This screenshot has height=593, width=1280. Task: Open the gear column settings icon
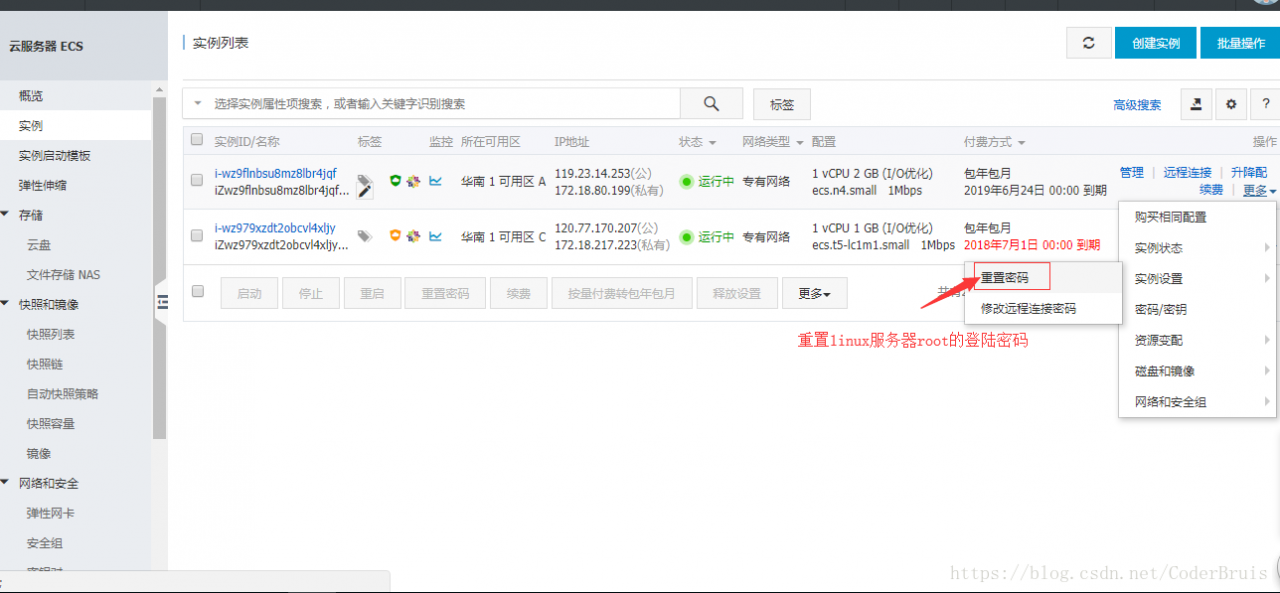(1231, 104)
